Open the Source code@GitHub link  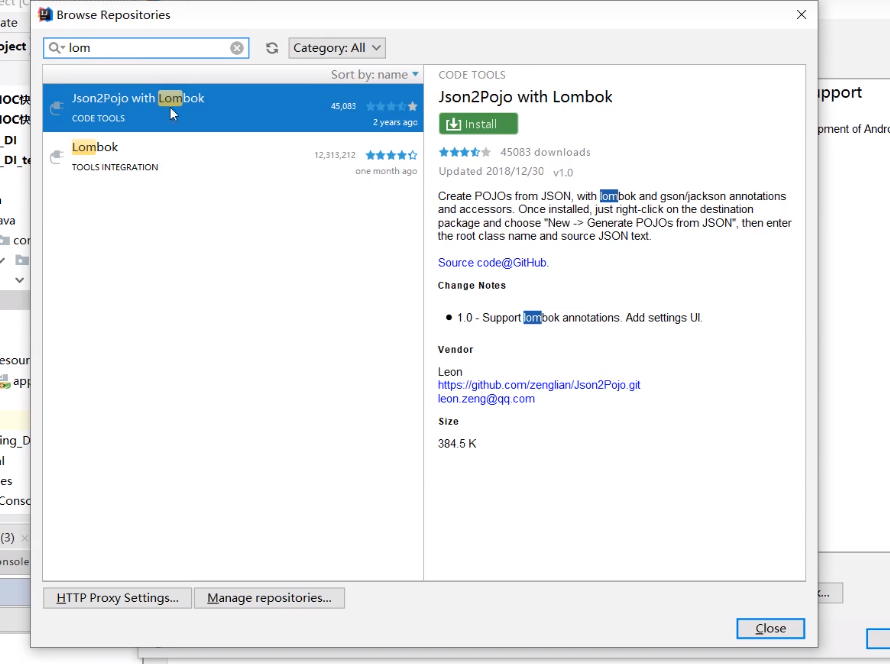point(492,263)
